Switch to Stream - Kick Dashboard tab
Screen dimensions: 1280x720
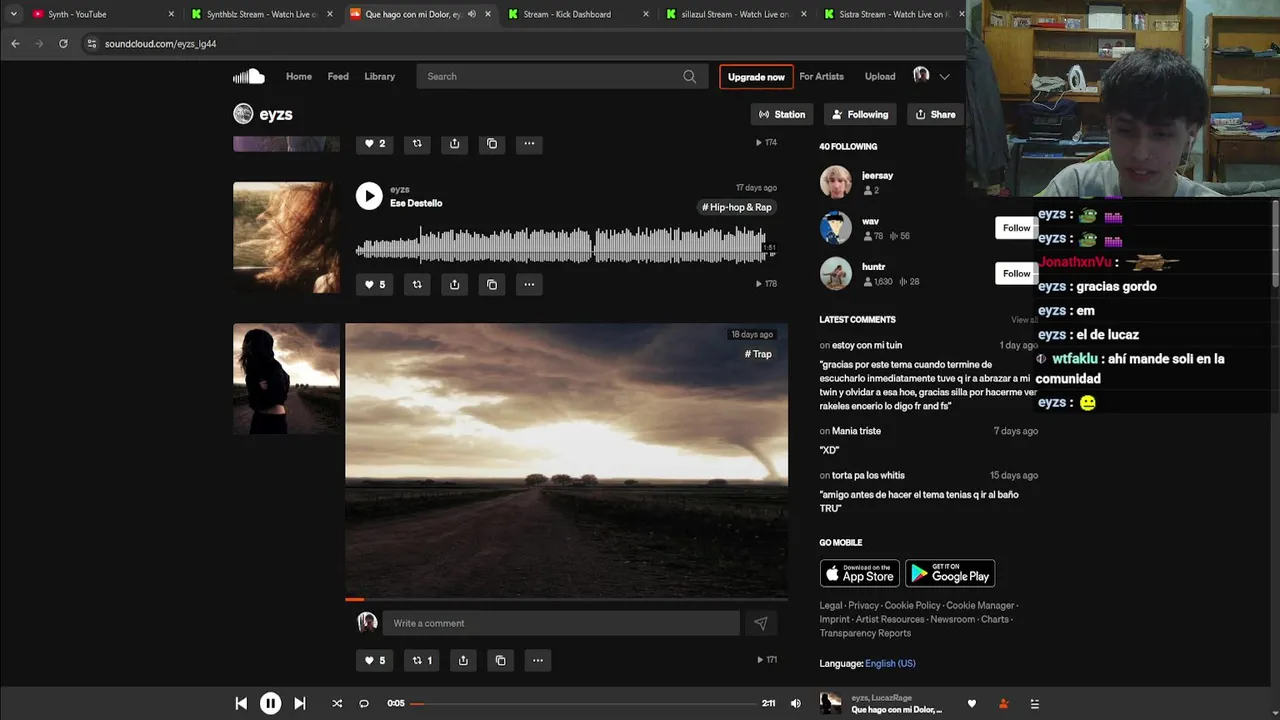[576, 14]
